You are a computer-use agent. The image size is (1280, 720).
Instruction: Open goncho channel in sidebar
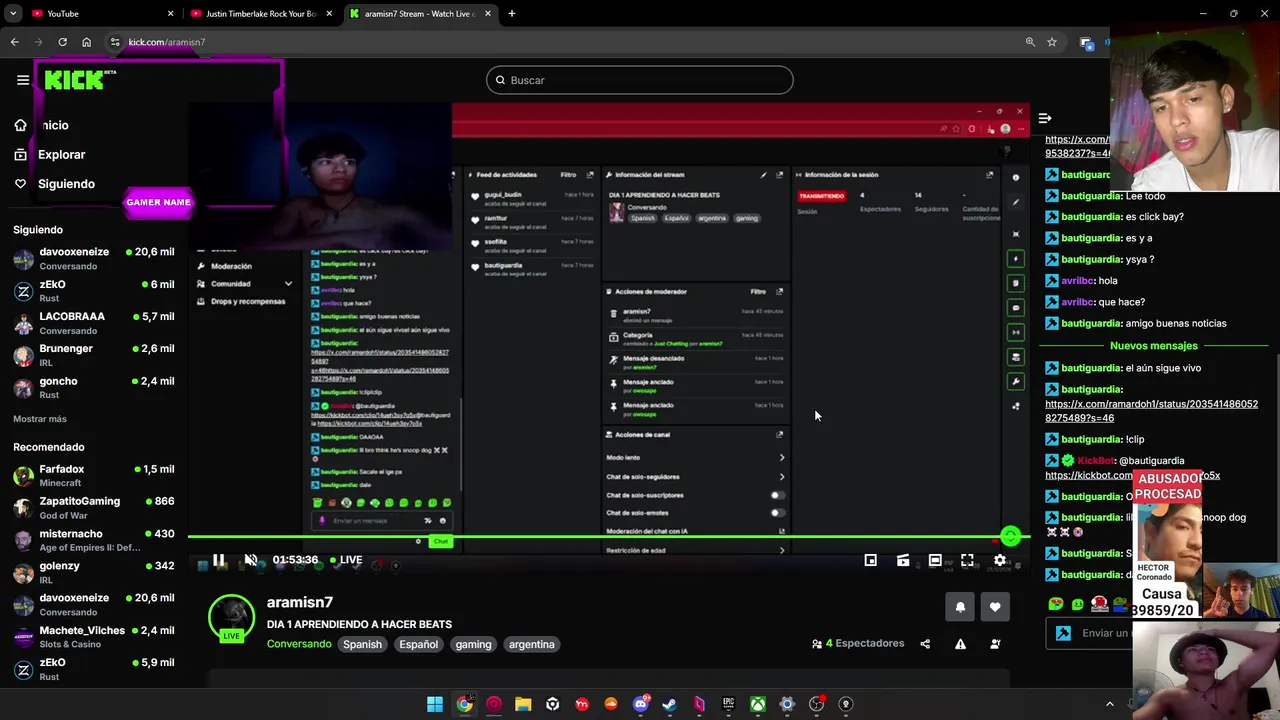tap(94, 387)
